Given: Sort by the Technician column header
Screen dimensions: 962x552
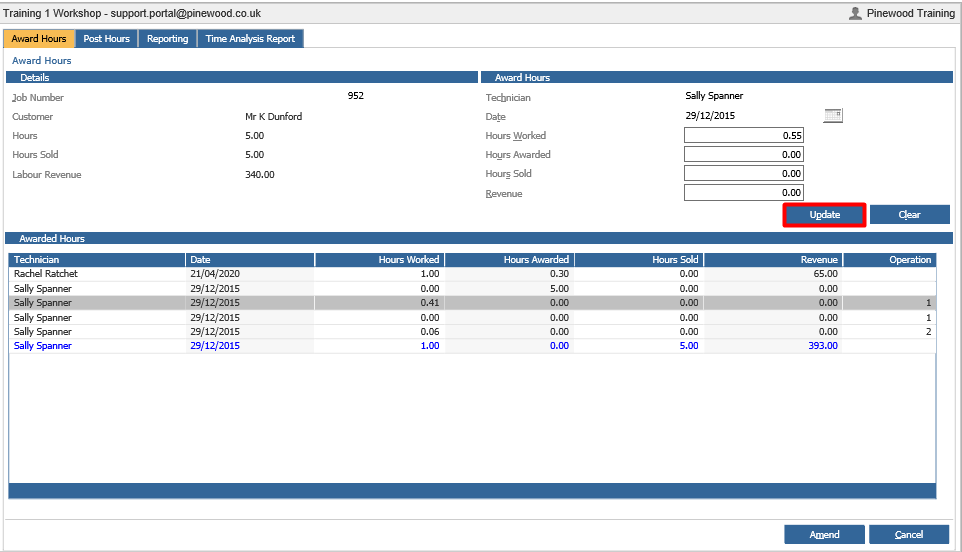Looking at the screenshot, I should pos(97,260).
